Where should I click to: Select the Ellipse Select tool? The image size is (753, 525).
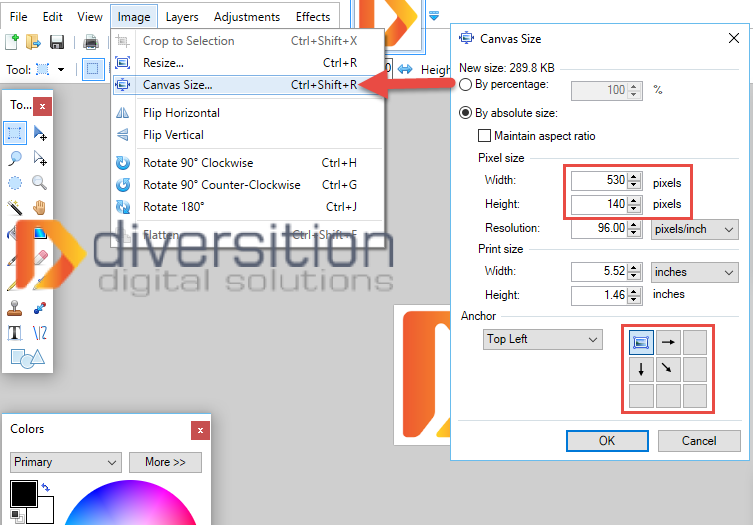click(15, 183)
